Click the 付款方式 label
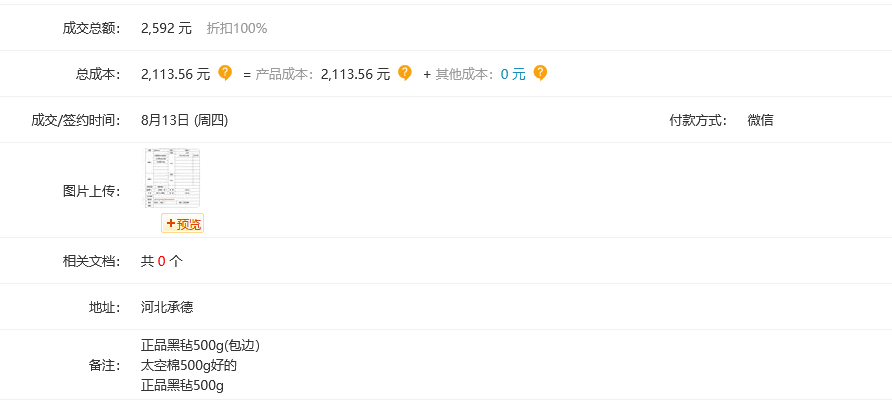 coord(698,121)
